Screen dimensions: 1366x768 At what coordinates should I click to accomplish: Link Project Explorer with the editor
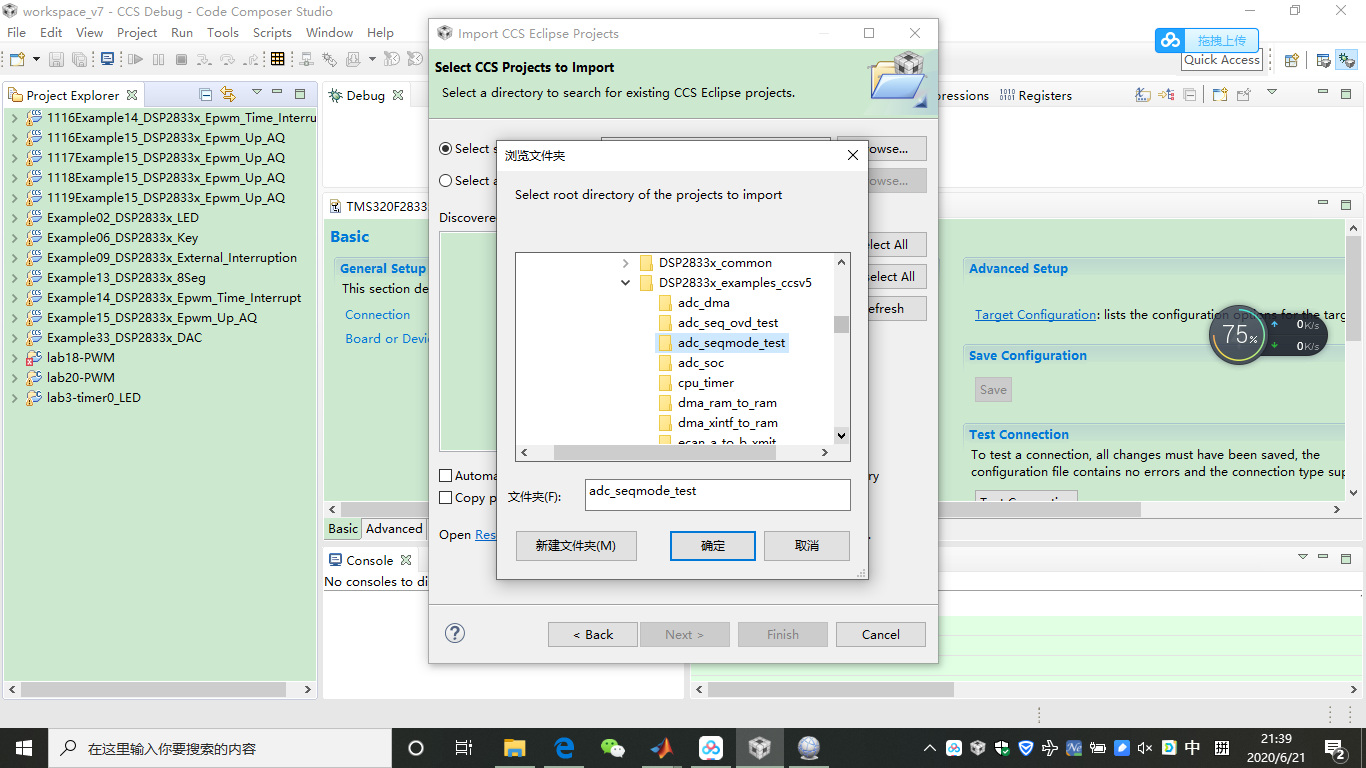229,93
